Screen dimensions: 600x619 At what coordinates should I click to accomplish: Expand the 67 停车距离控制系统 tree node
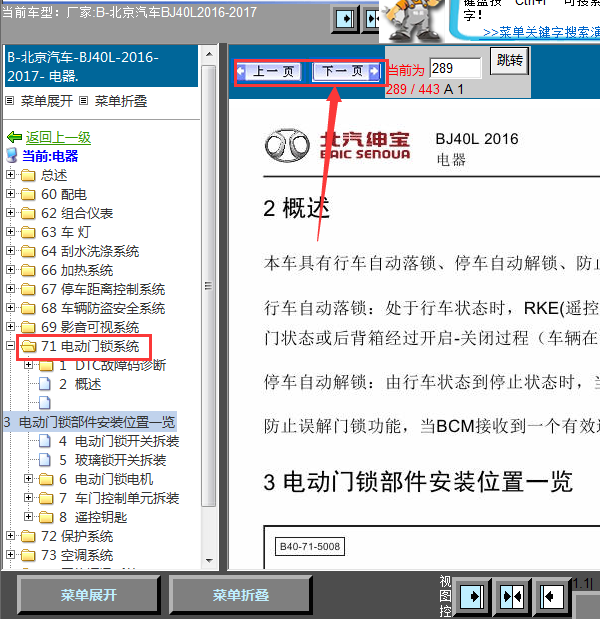pyautogui.click(x=11, y=289)
